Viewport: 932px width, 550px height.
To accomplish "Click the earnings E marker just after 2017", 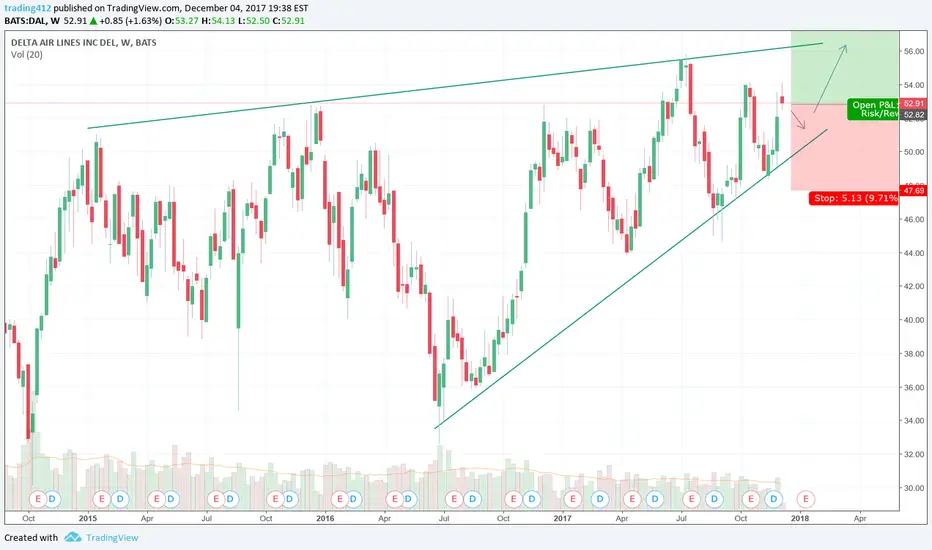I will pyautogui.click(x=573, y=499).
